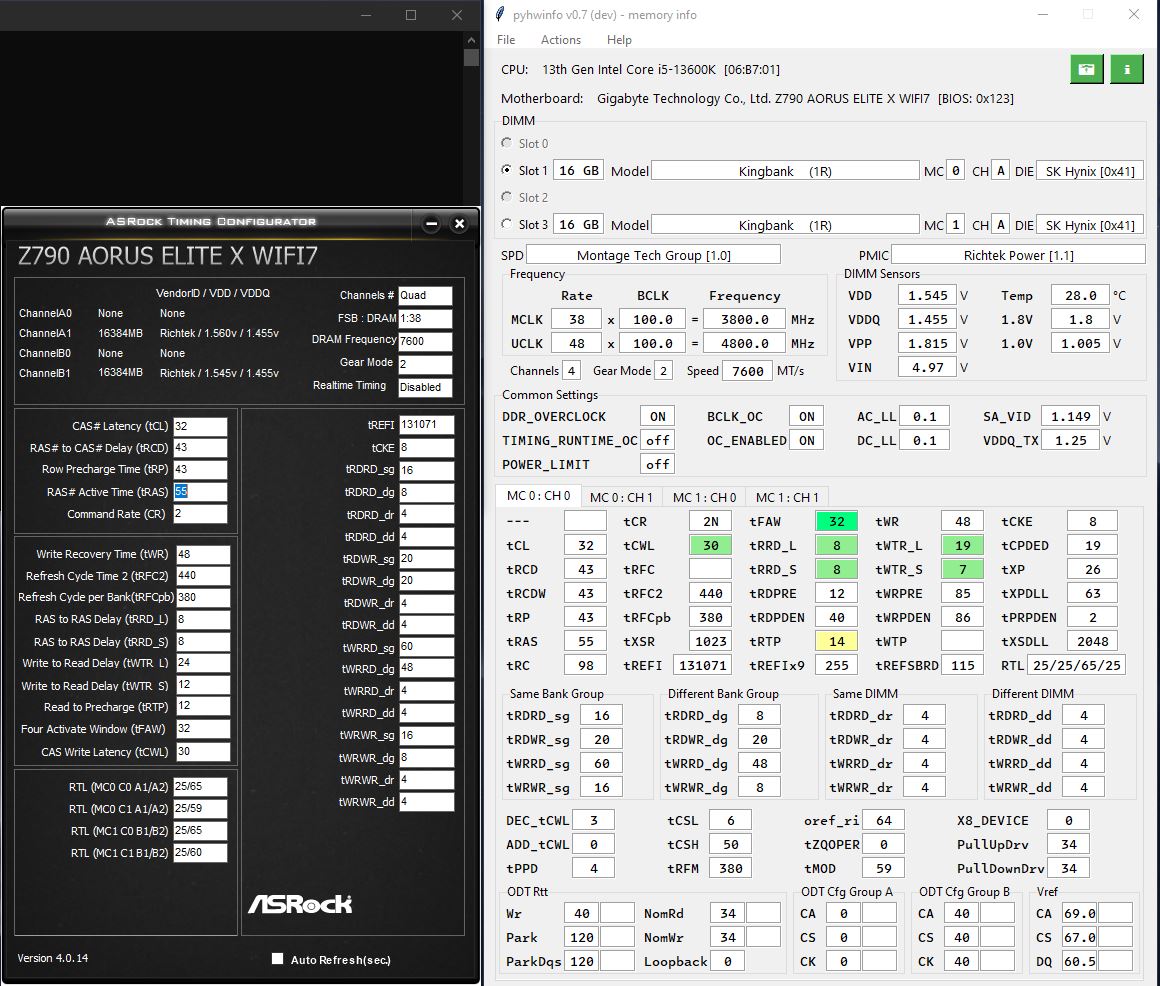
Task: Switch to the MC 0: CH 0 tab
Action: (538, 496)
